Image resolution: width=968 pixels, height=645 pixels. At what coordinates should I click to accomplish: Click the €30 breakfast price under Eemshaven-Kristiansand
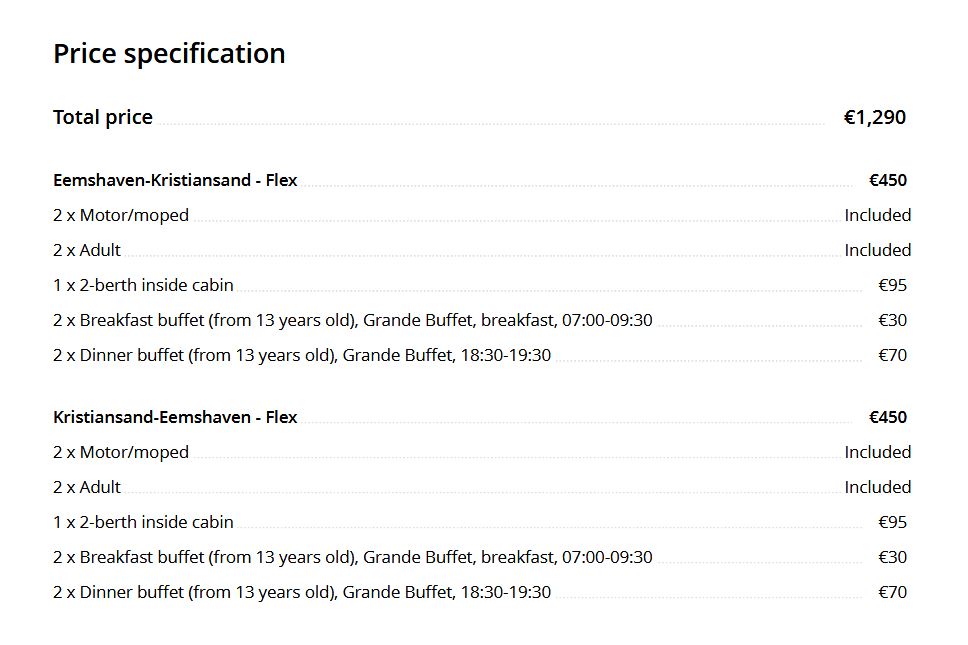(x=892, y=321)
